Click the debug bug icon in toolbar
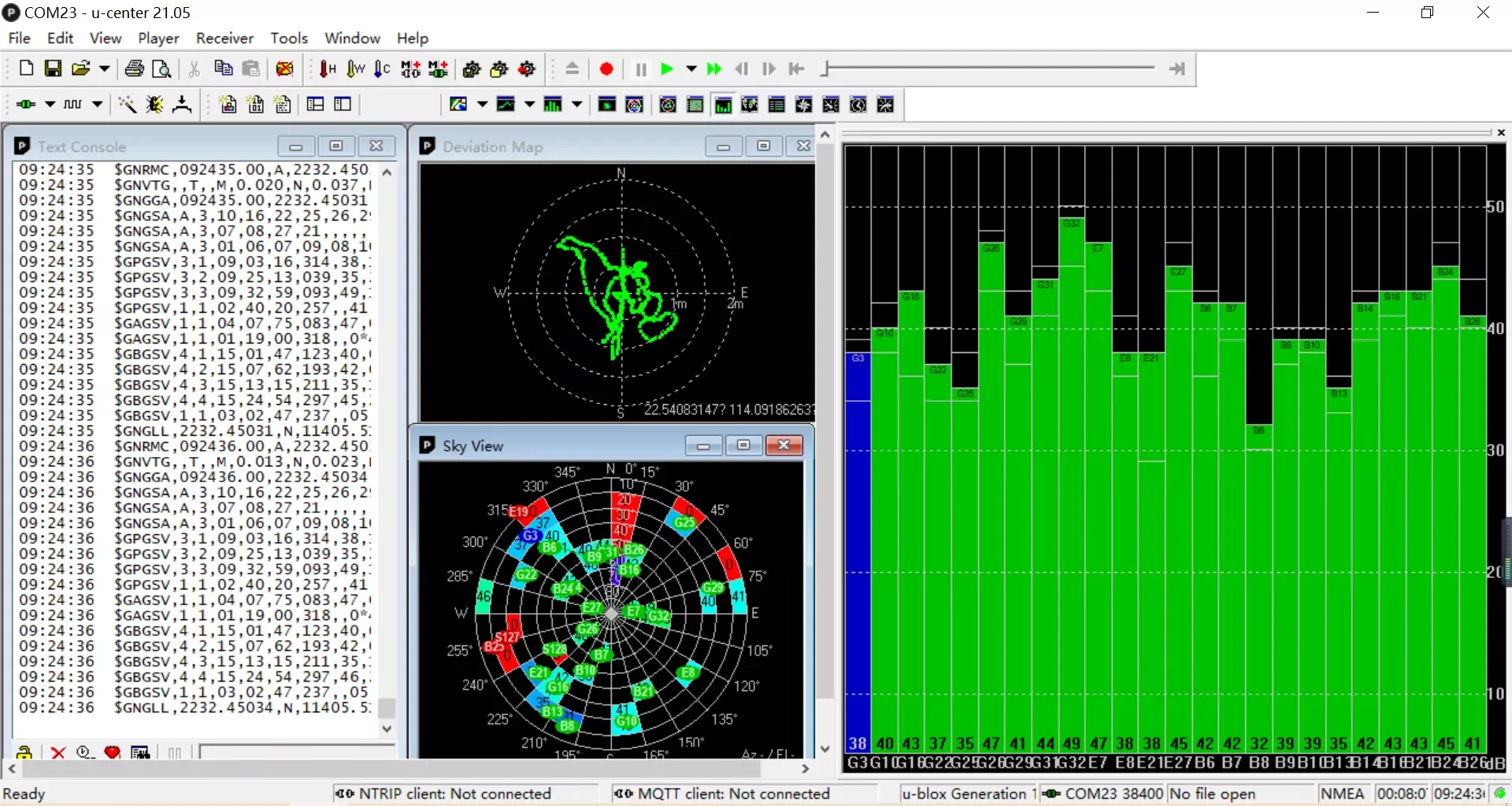1512x806 pixels. (x=154, y=105)
